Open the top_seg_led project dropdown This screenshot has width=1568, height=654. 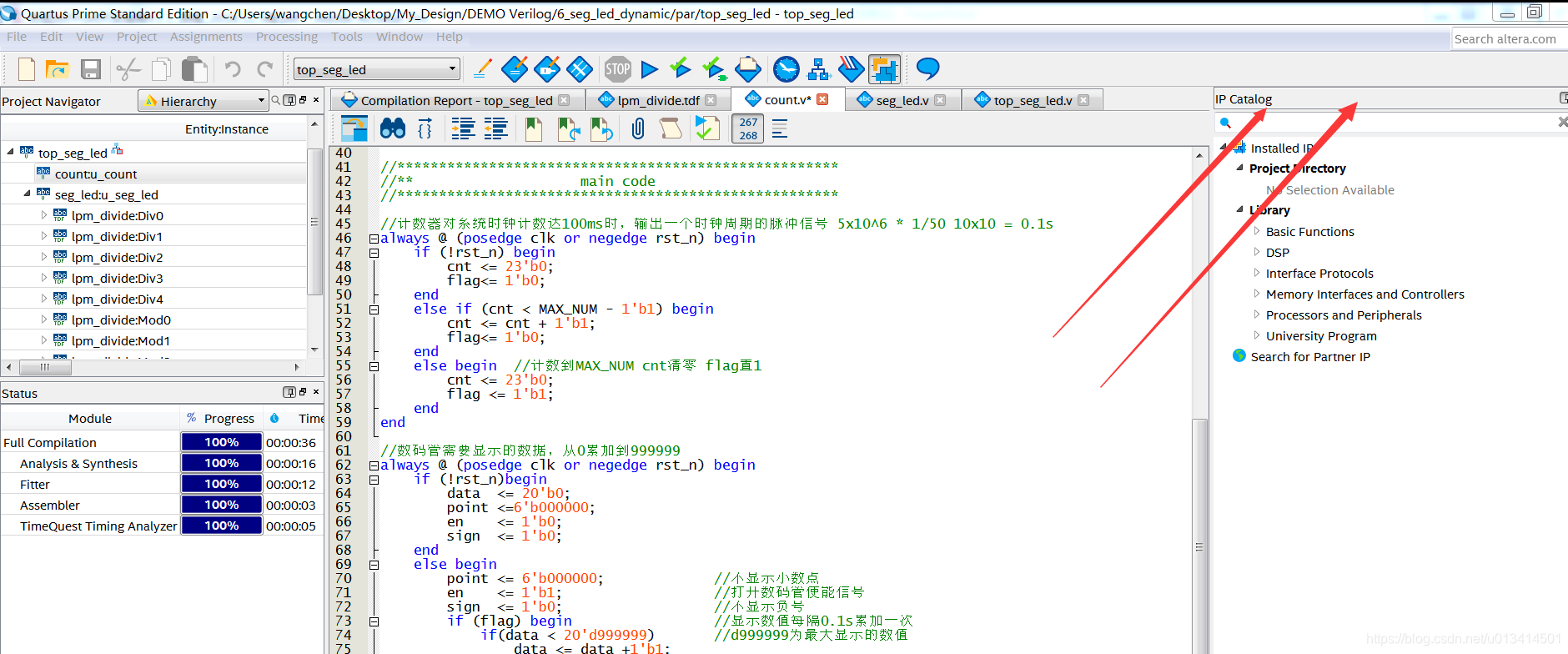(x=376, y=69)
